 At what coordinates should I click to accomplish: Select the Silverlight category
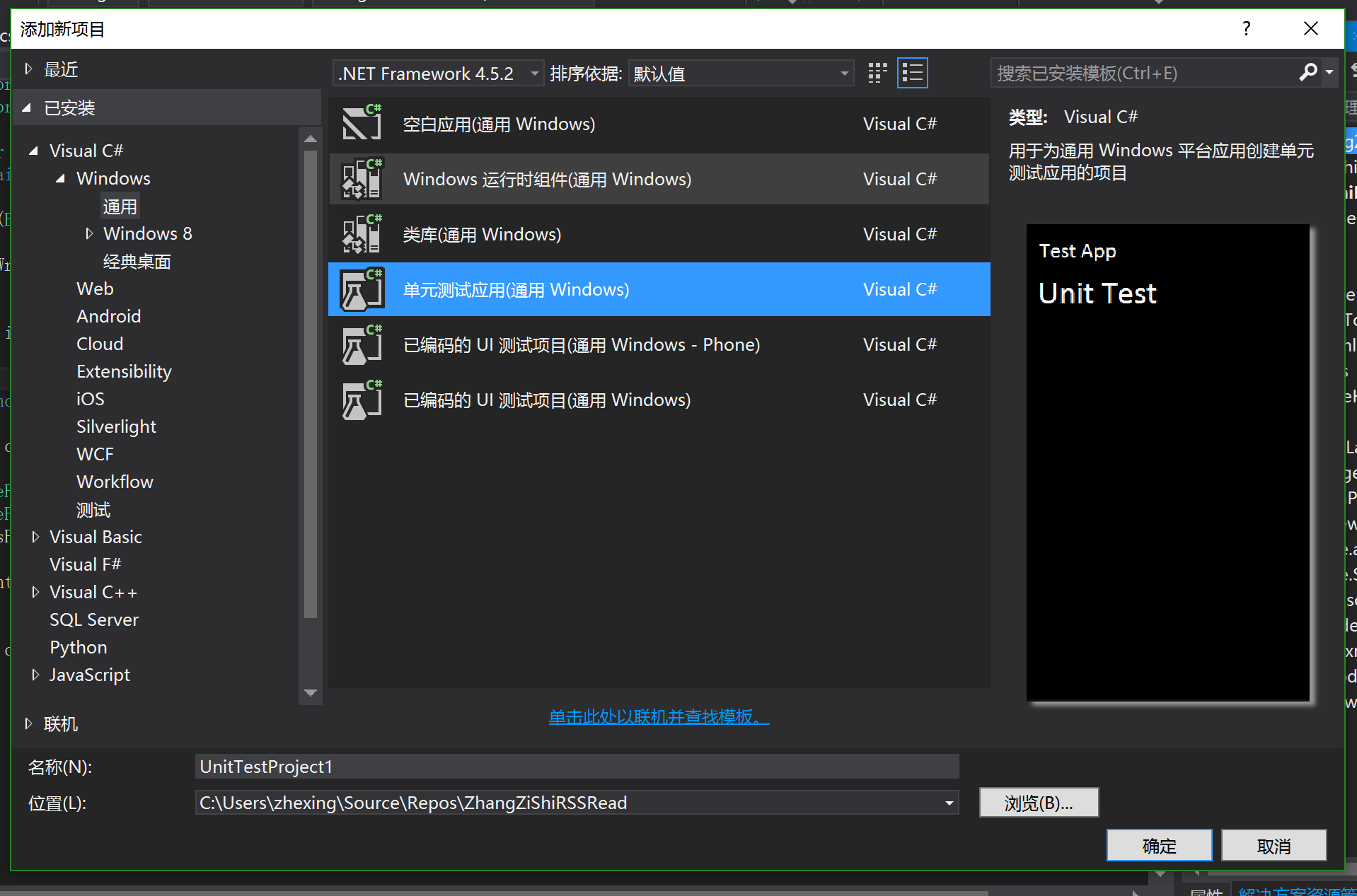[x=116, y=426]
